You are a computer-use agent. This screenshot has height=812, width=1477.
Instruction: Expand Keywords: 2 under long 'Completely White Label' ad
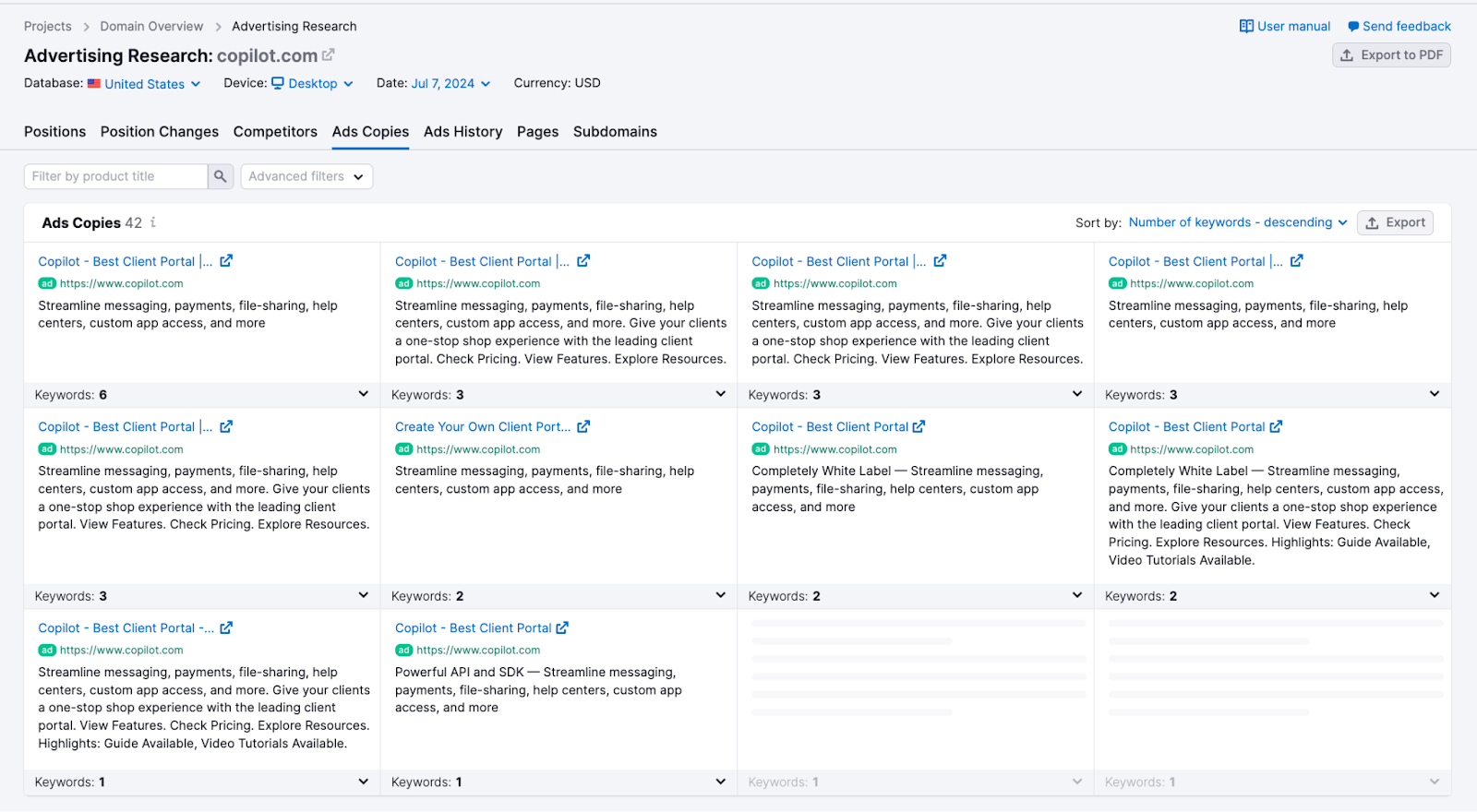pos(1435,595)
